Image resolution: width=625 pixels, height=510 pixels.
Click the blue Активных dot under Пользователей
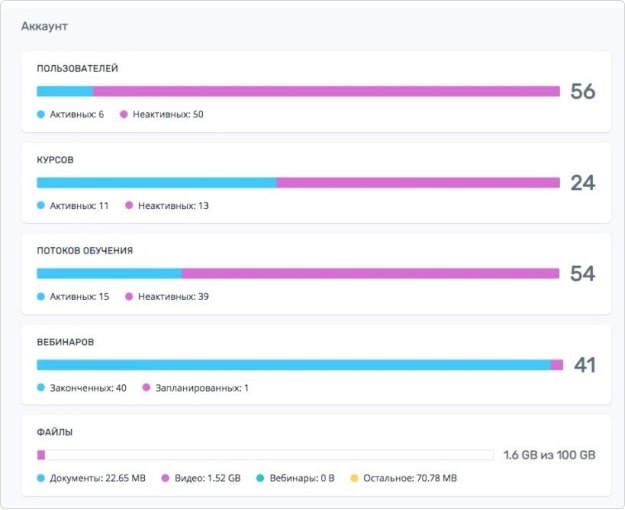[x=41, y=114]
